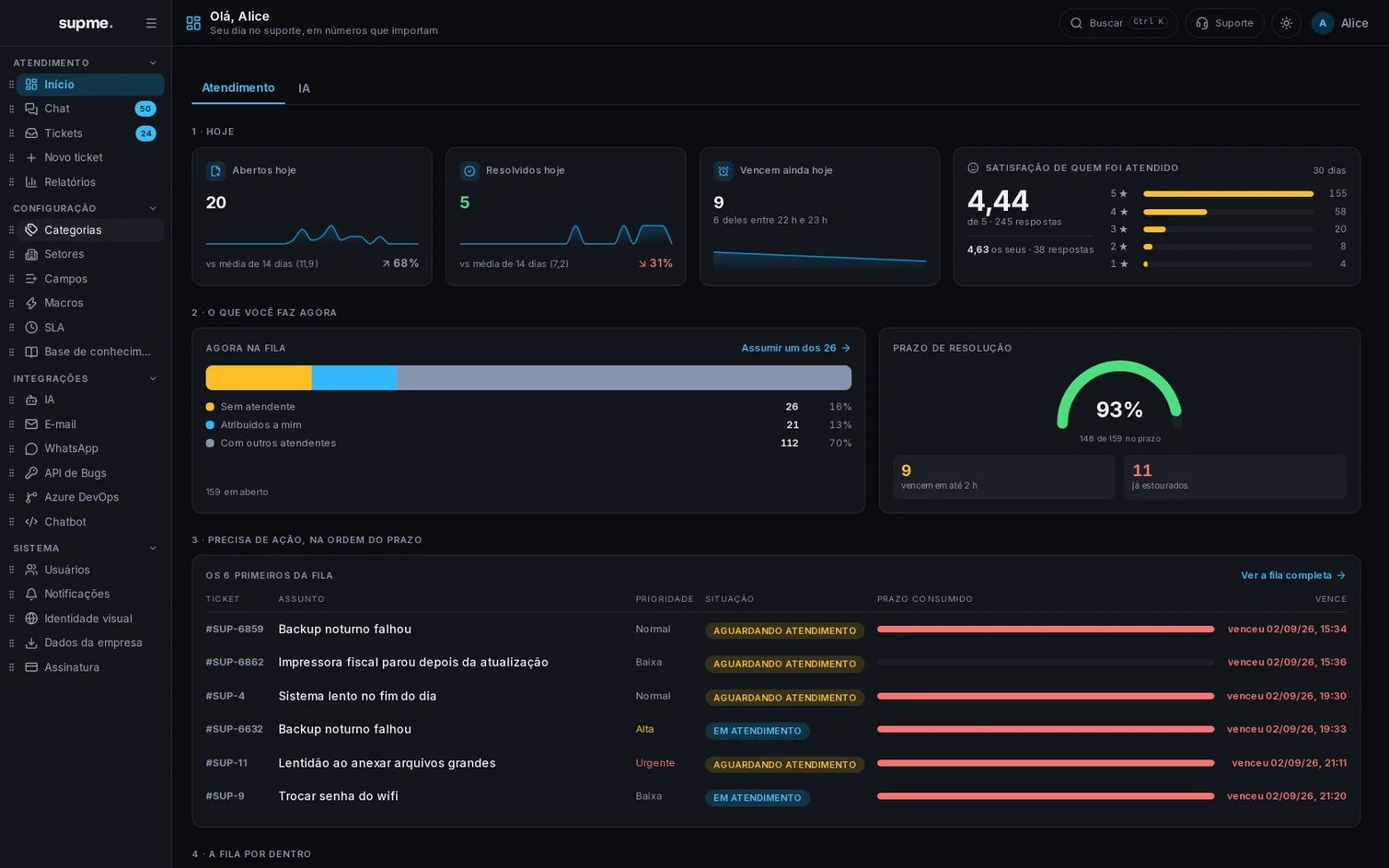Switch to the Atendimento tab
1389x868 pixels.
click(x=238, y=87)
